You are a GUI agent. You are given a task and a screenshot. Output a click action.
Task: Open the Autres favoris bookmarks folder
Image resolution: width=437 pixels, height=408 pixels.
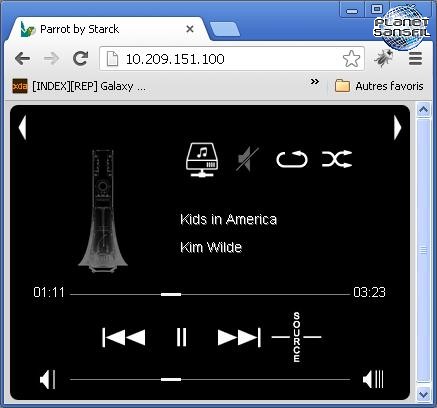[x=379, y=86]
